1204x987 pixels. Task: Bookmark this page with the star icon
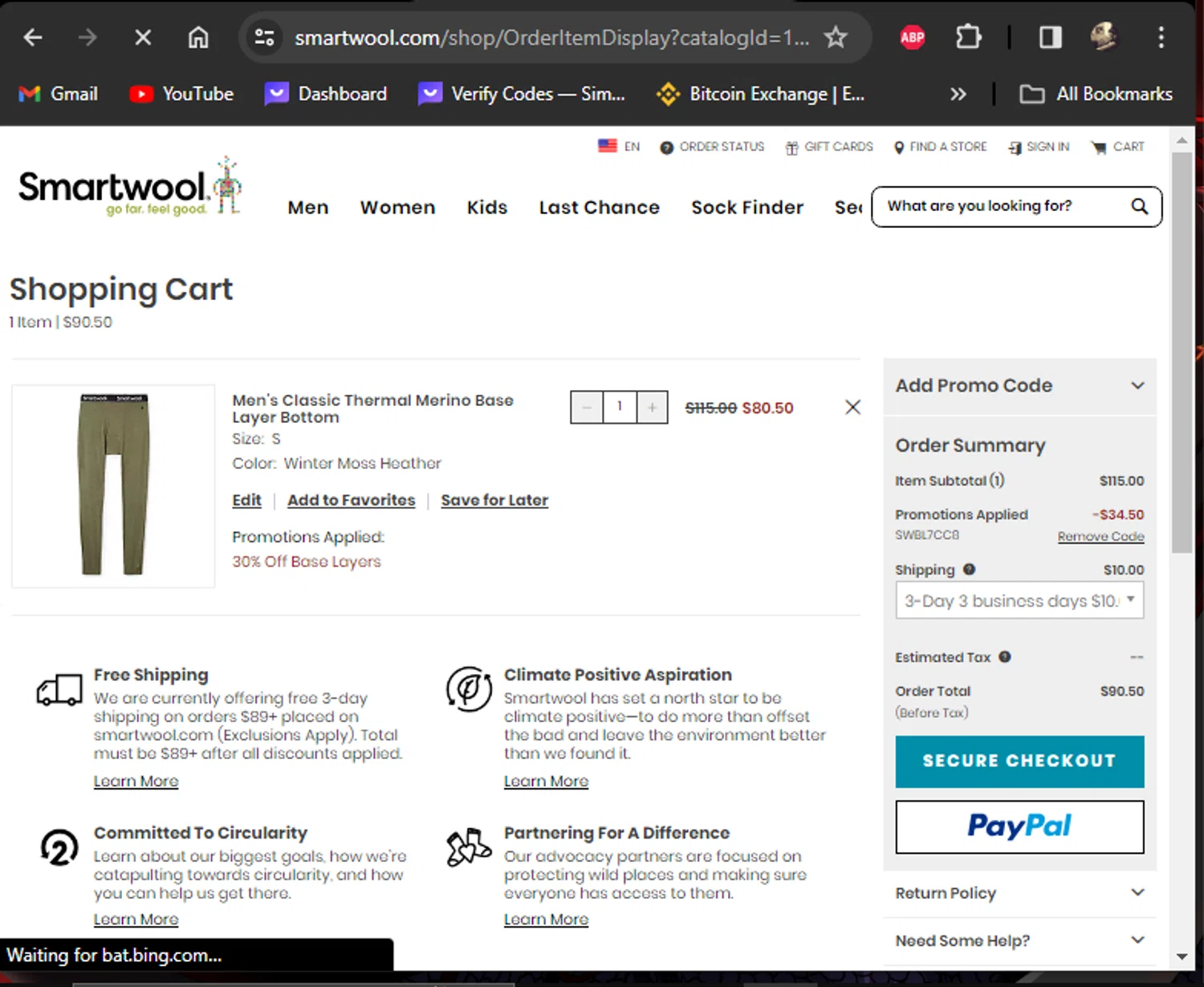tap(836, 37)
